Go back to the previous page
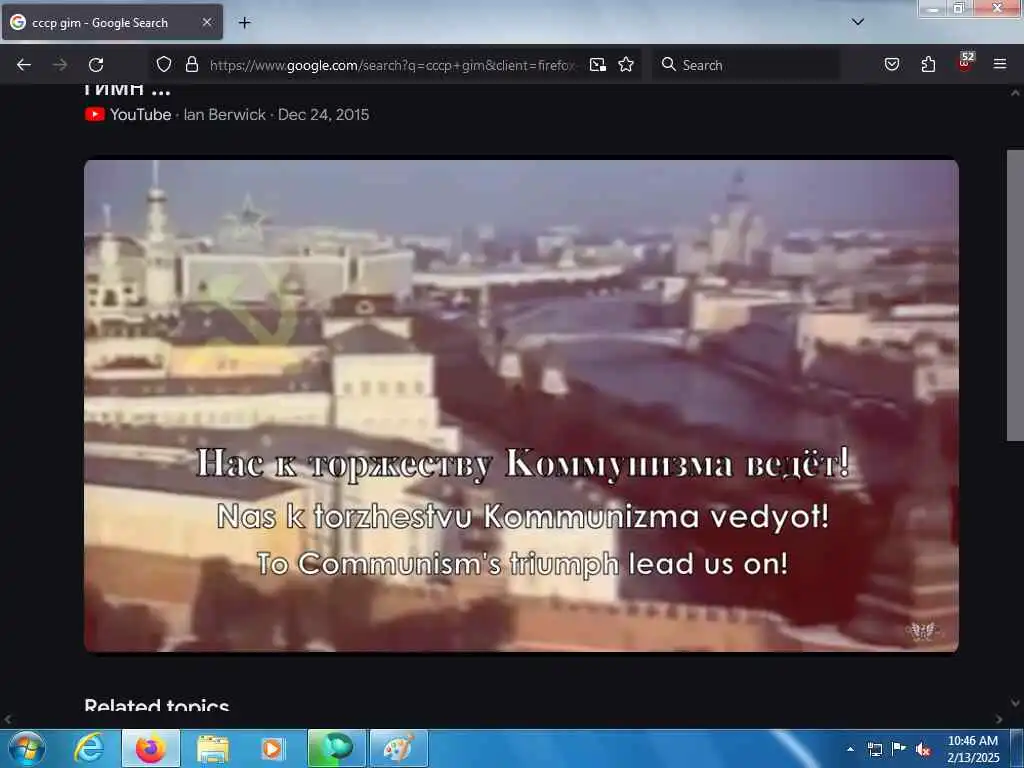1024x768 pixels. tap(24, 65)
